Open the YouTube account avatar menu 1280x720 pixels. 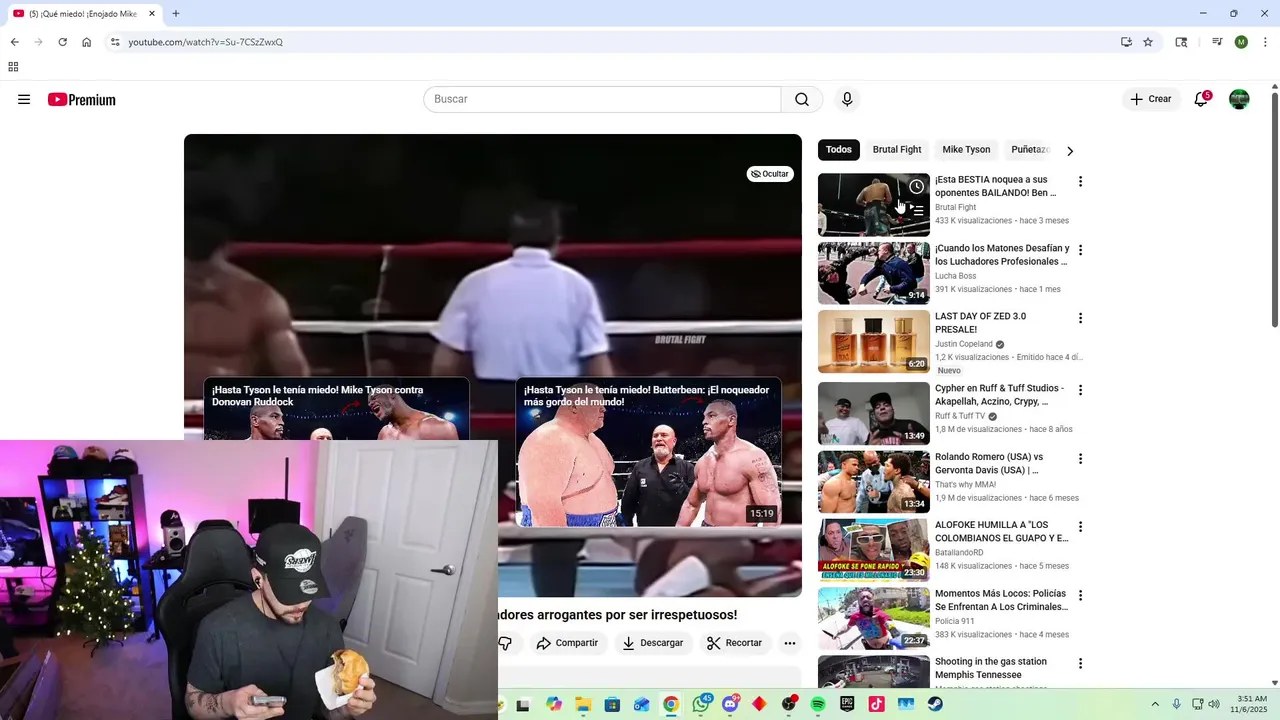[x=1239, y=99]
